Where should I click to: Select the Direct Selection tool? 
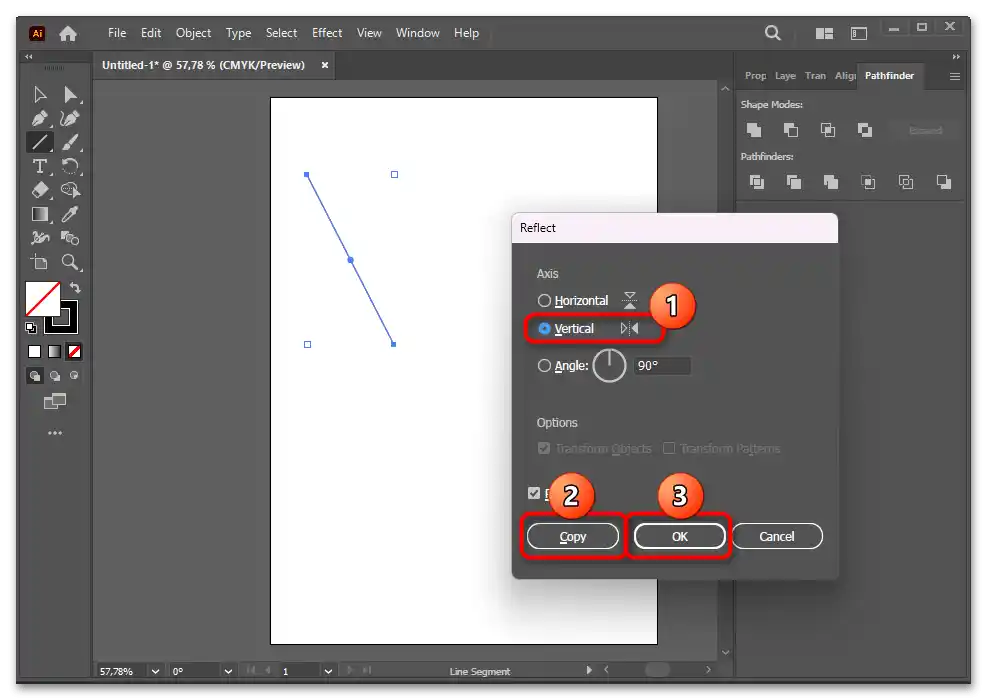[x=70, y=94]
